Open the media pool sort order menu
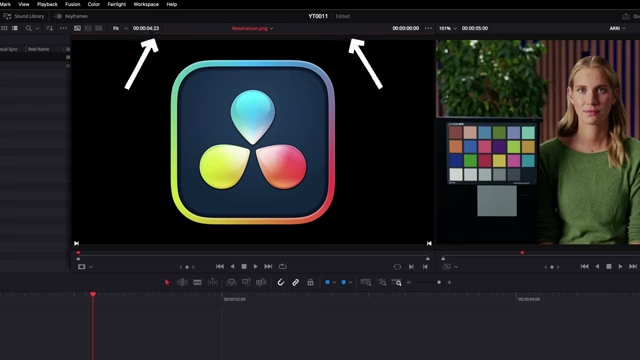This screenshot has width=640, height=360. [x=49, y=28]
